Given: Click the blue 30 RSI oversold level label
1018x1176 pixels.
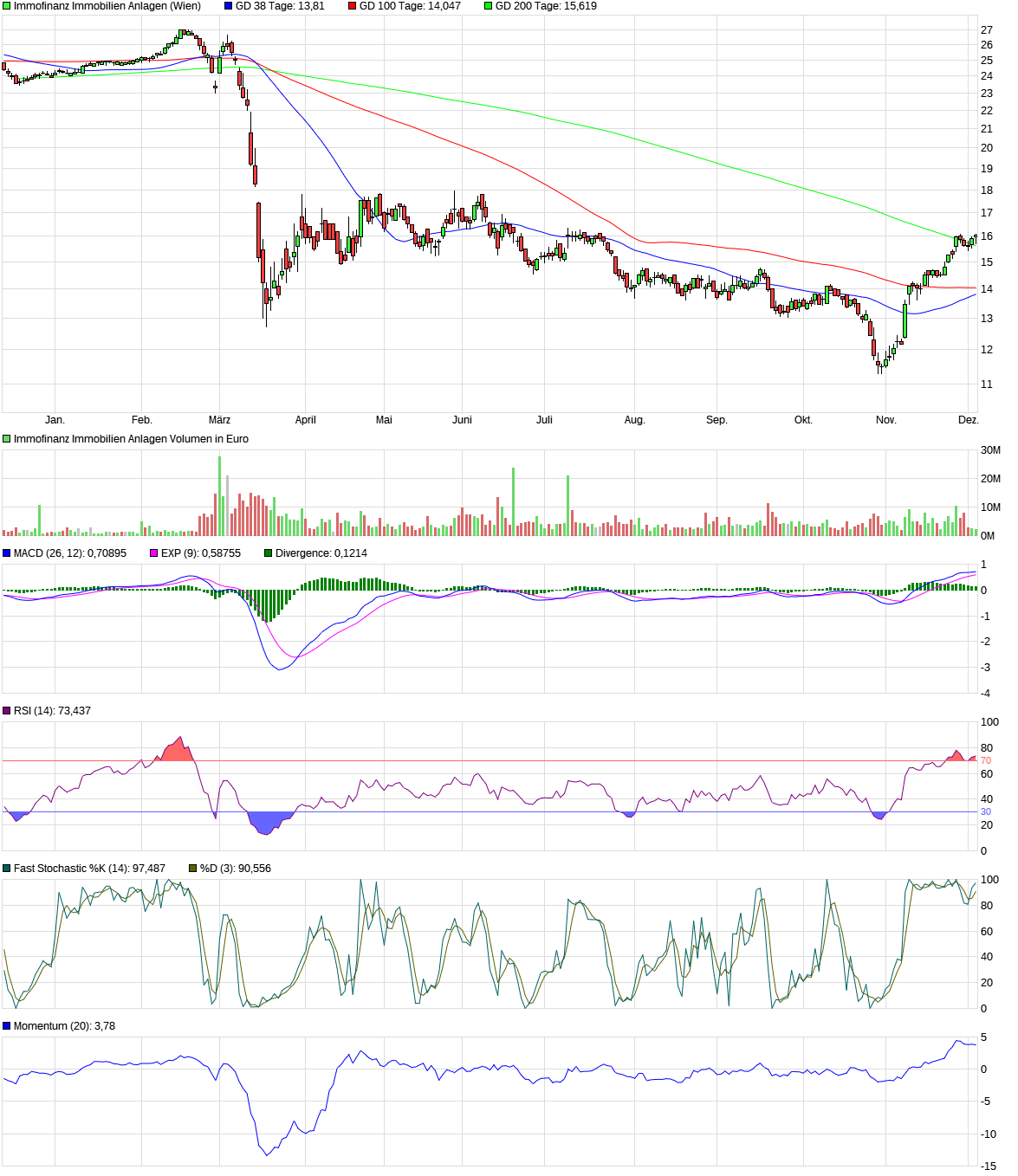Looking at the screenshot, I should click(986, 812).
